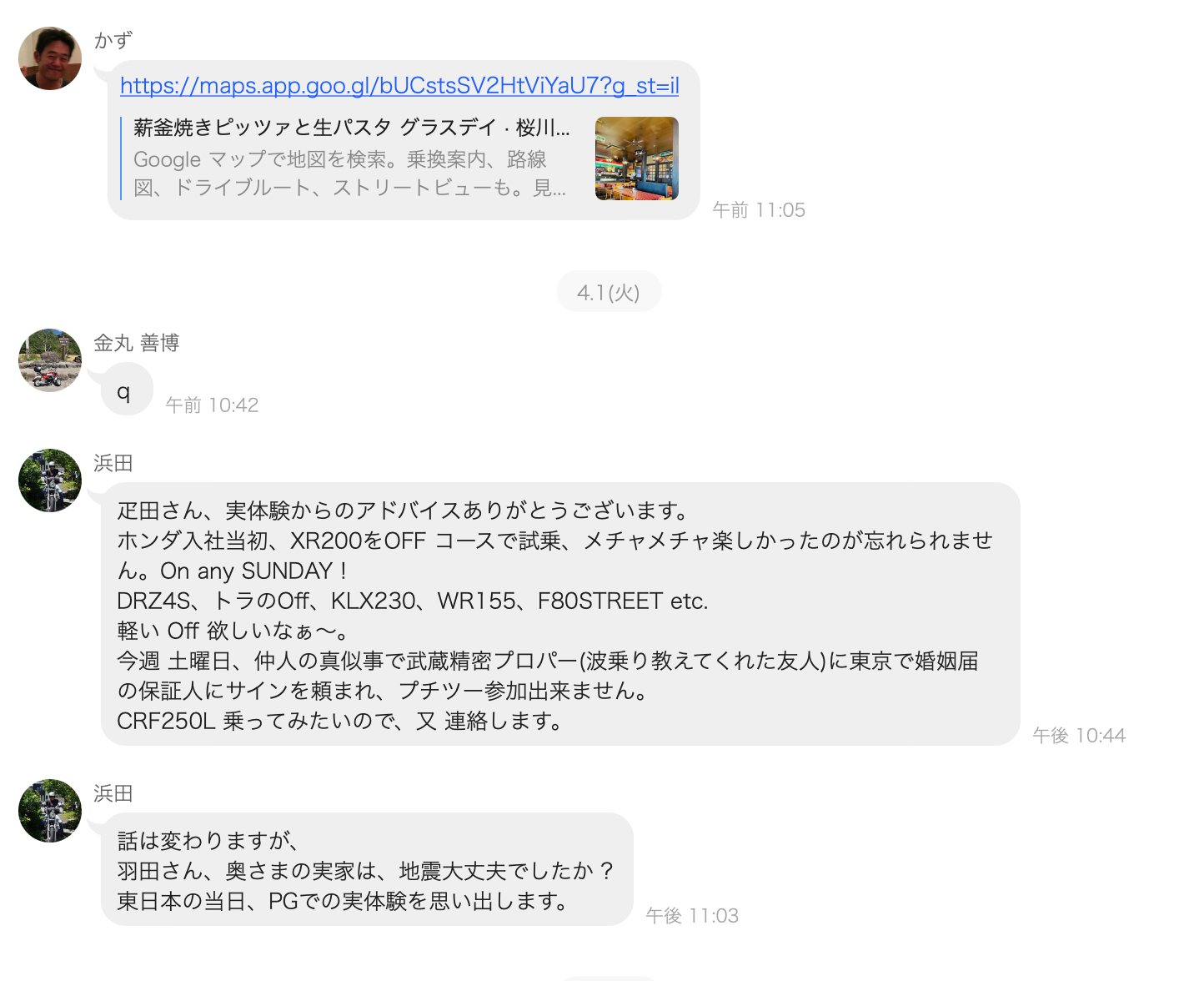The height and width of the screenshot is (981, 1204).
Task: Open the maps.app.goo.gl link
Action: [399, 86]
